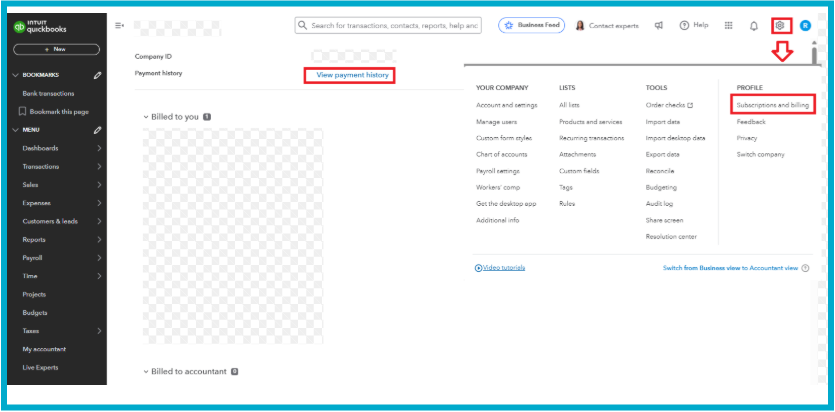
Task: Open Custom form styles
Action: 504,138
